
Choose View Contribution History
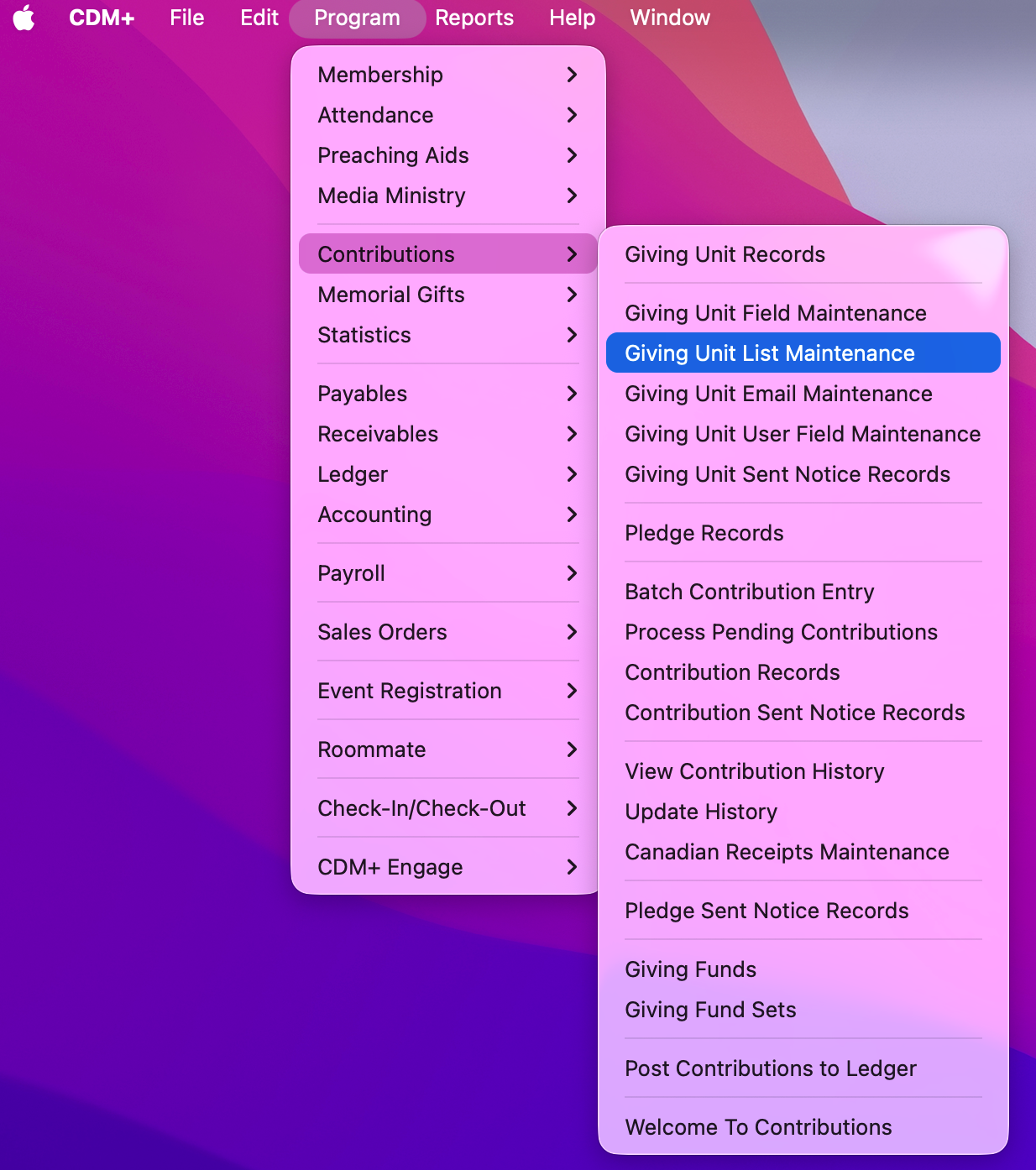[x=803, y=771]
